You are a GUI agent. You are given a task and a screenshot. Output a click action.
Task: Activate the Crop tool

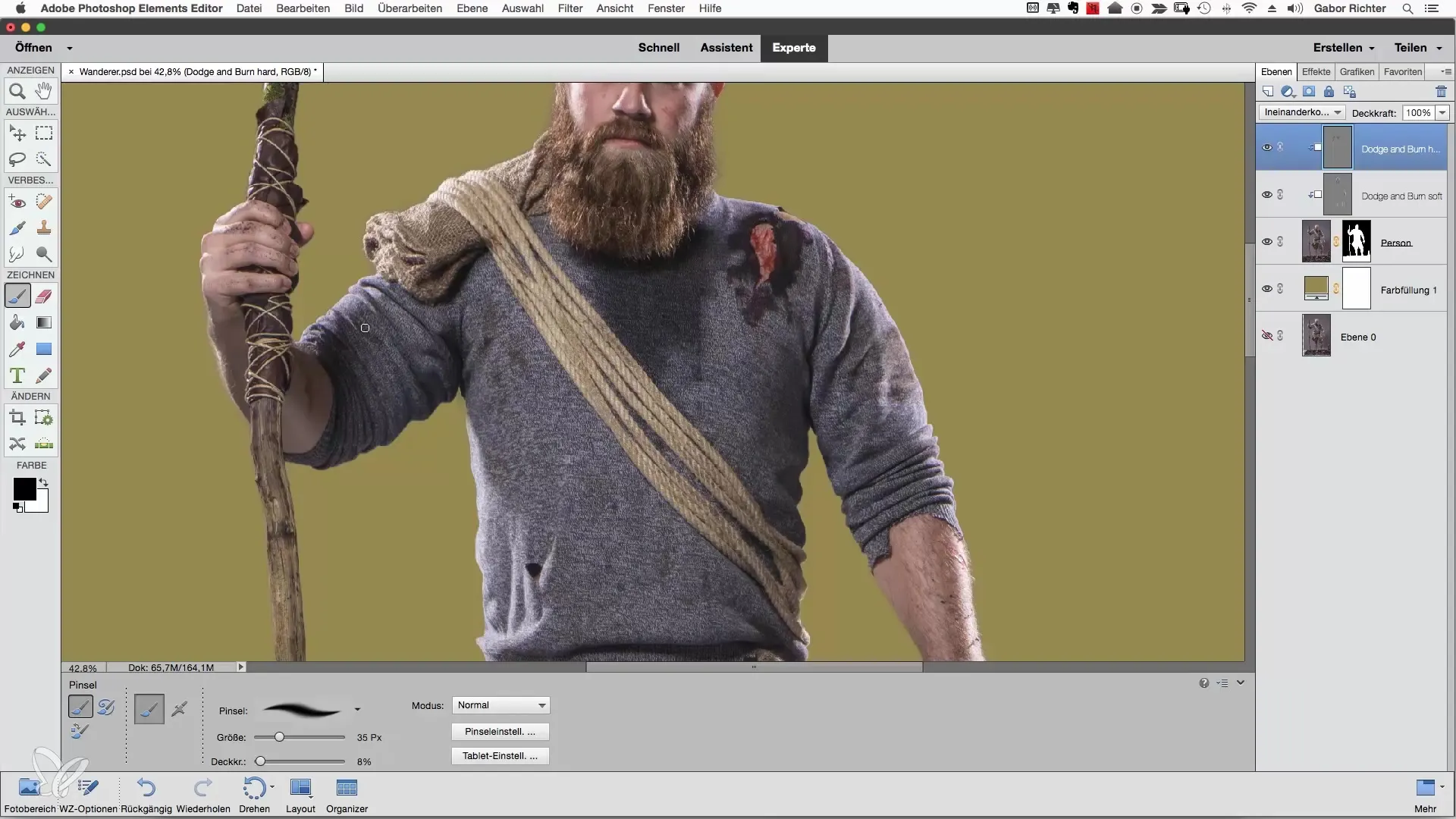click(17, 418)
